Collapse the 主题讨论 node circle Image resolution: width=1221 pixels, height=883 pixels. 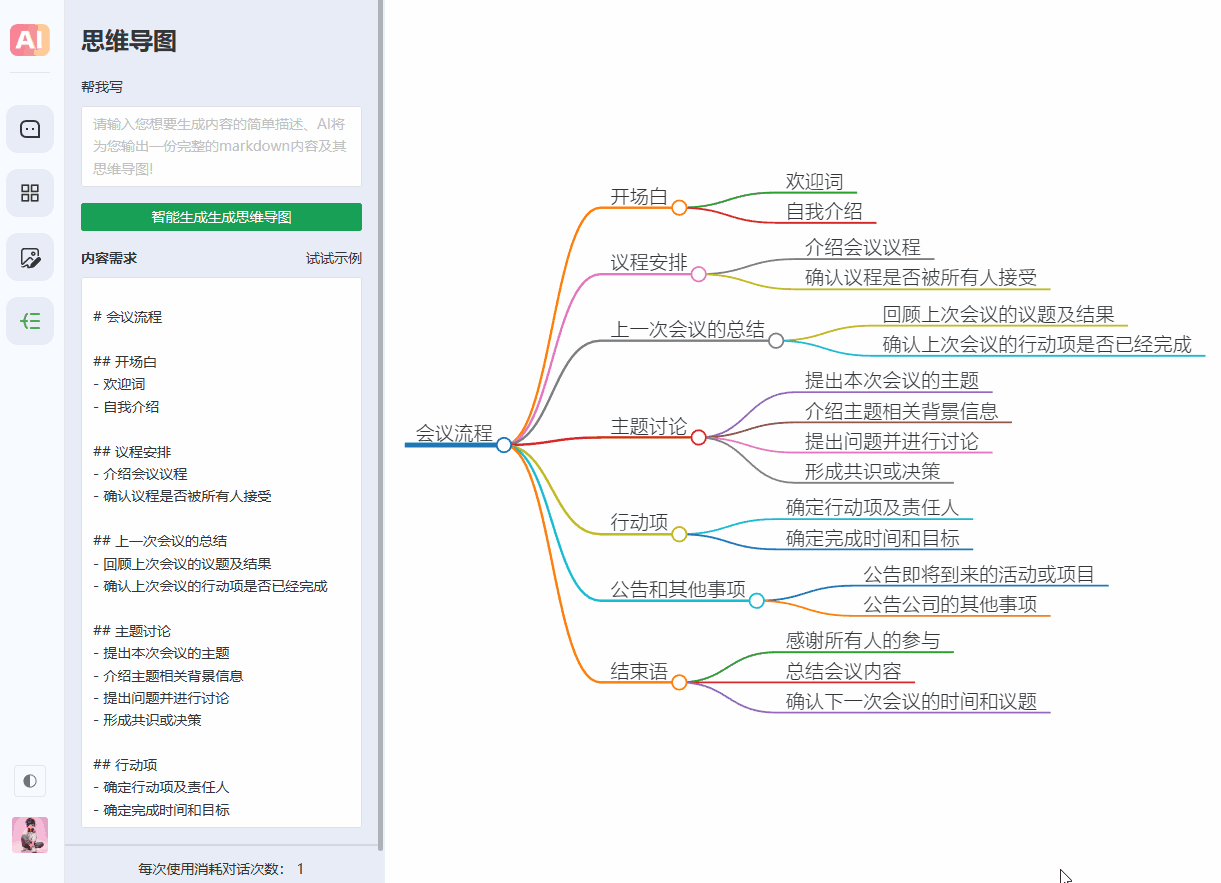tap(699, 437)
